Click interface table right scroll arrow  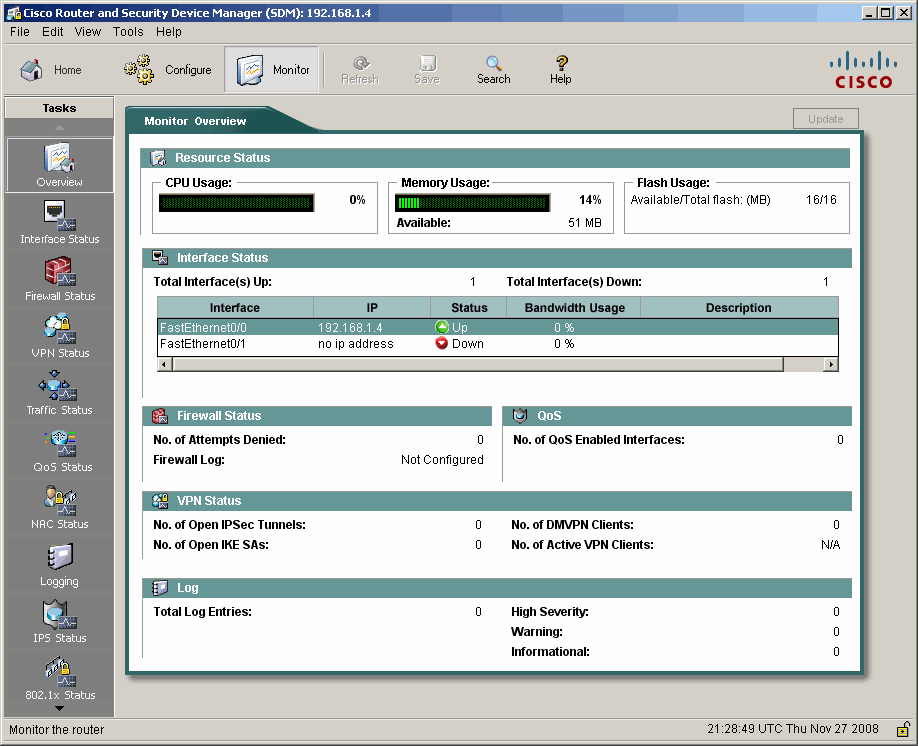point(831,365)
